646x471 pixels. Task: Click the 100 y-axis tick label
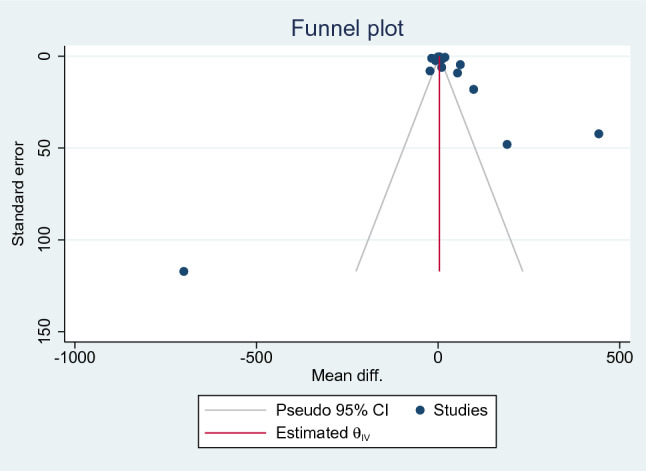(44, 240)
